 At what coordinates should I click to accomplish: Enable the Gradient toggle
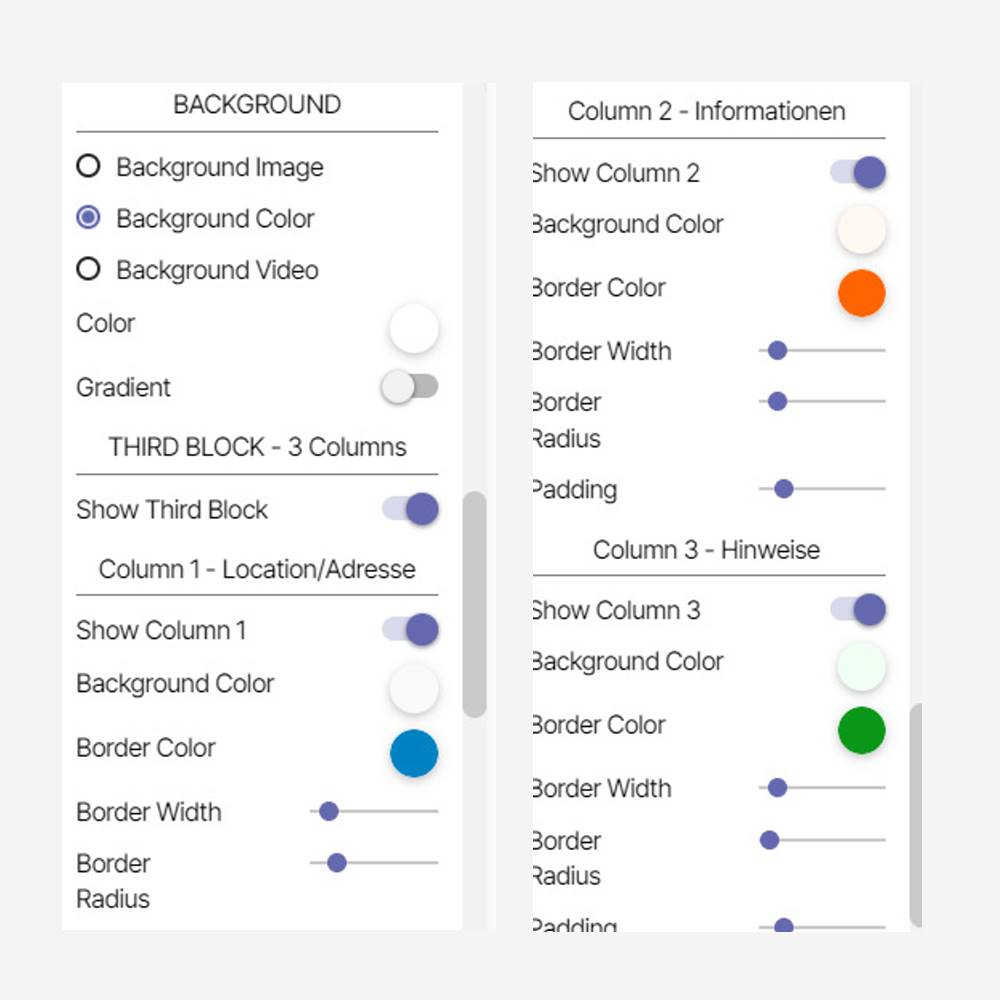410,387
